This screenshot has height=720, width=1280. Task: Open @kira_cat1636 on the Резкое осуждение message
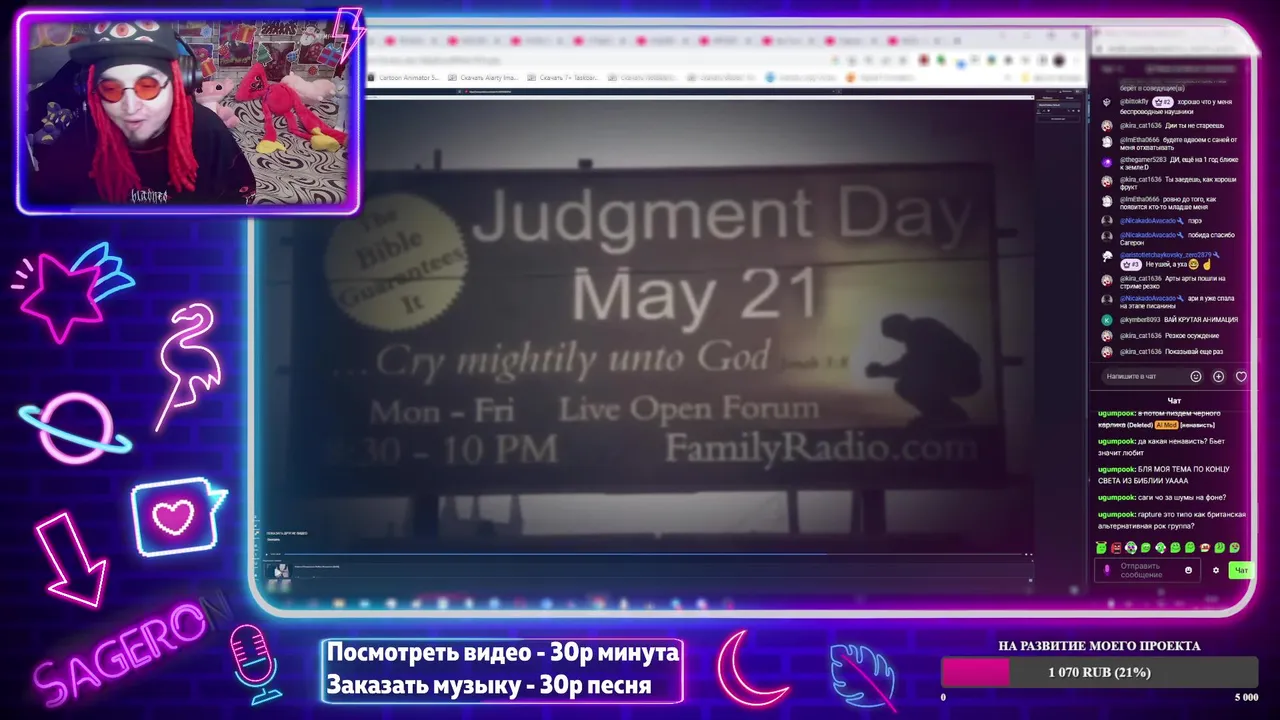[1141, 336]
